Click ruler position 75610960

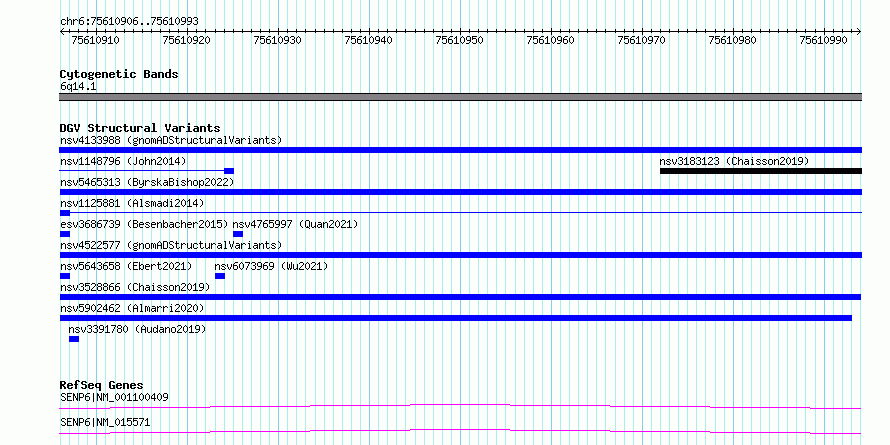(x=551, y=40)
